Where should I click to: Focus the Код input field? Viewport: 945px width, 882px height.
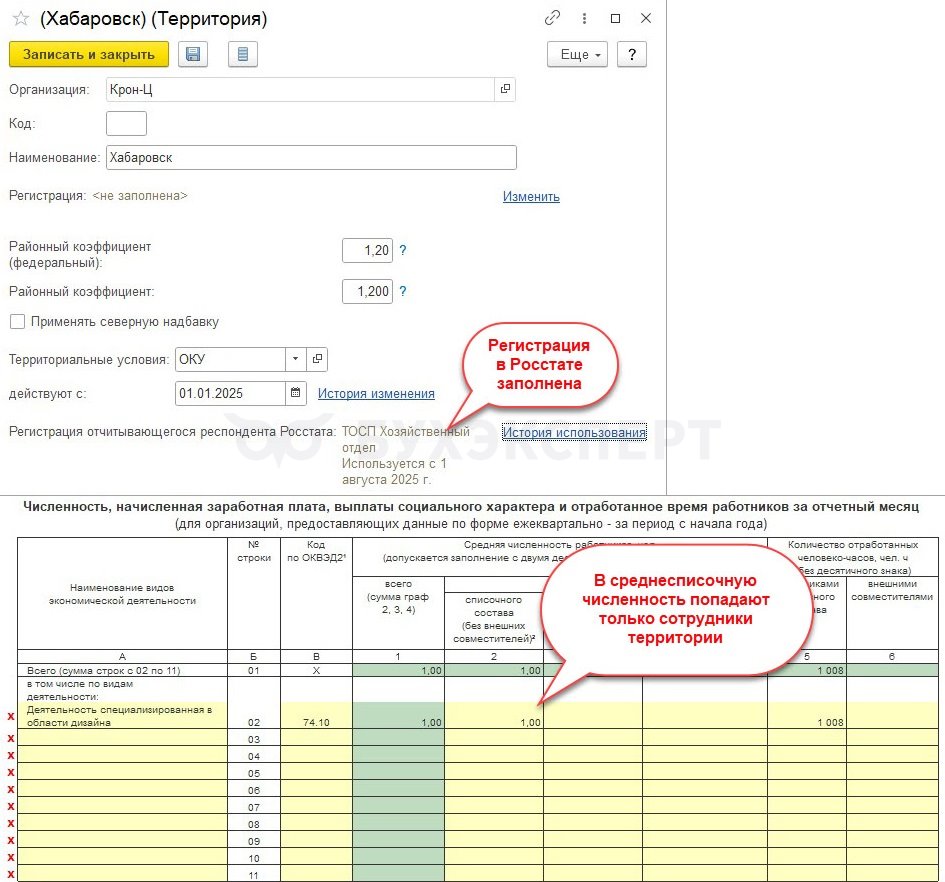coord(127,124)
